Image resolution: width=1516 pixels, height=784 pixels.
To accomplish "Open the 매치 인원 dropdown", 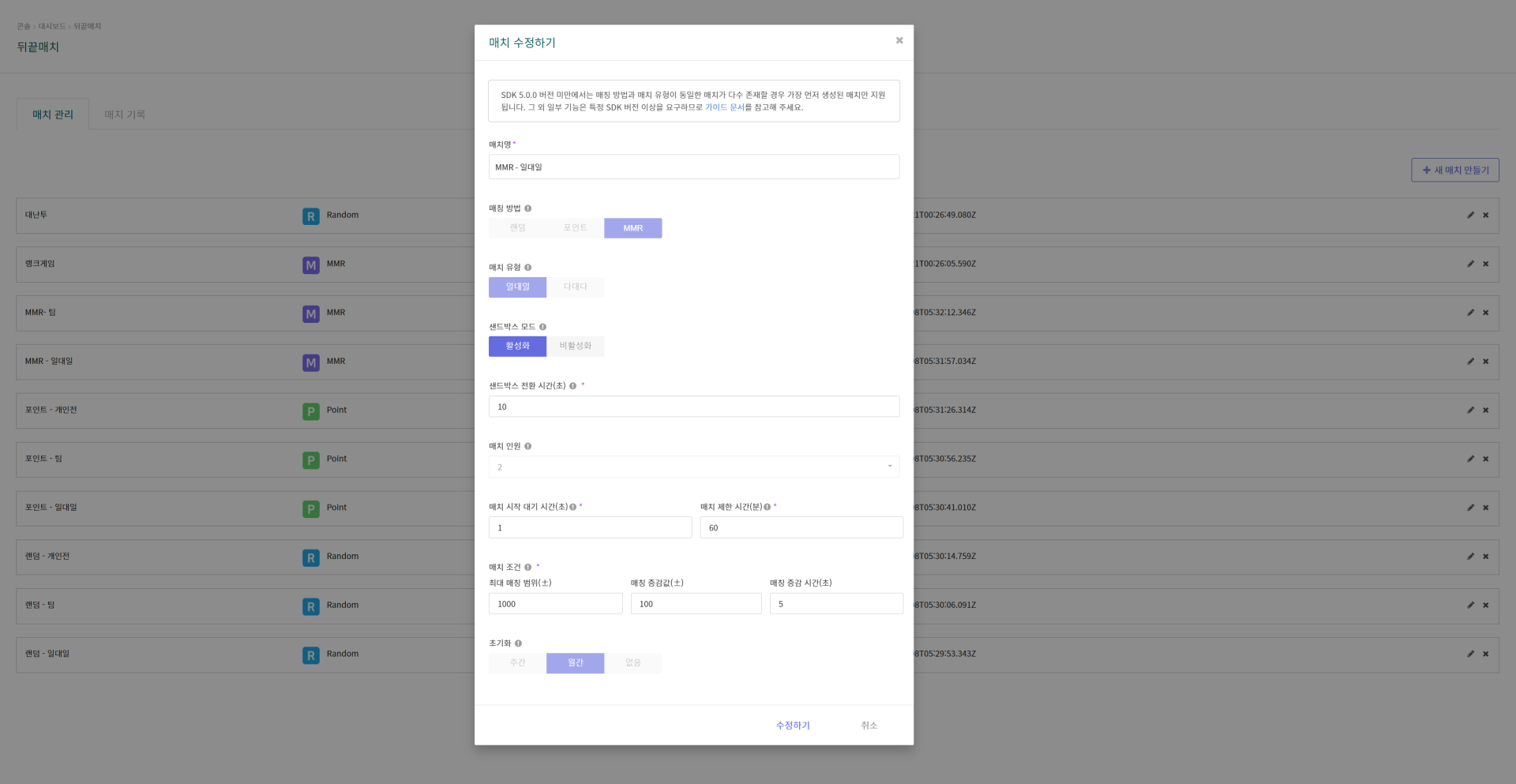I will click(x=693, y=467).
